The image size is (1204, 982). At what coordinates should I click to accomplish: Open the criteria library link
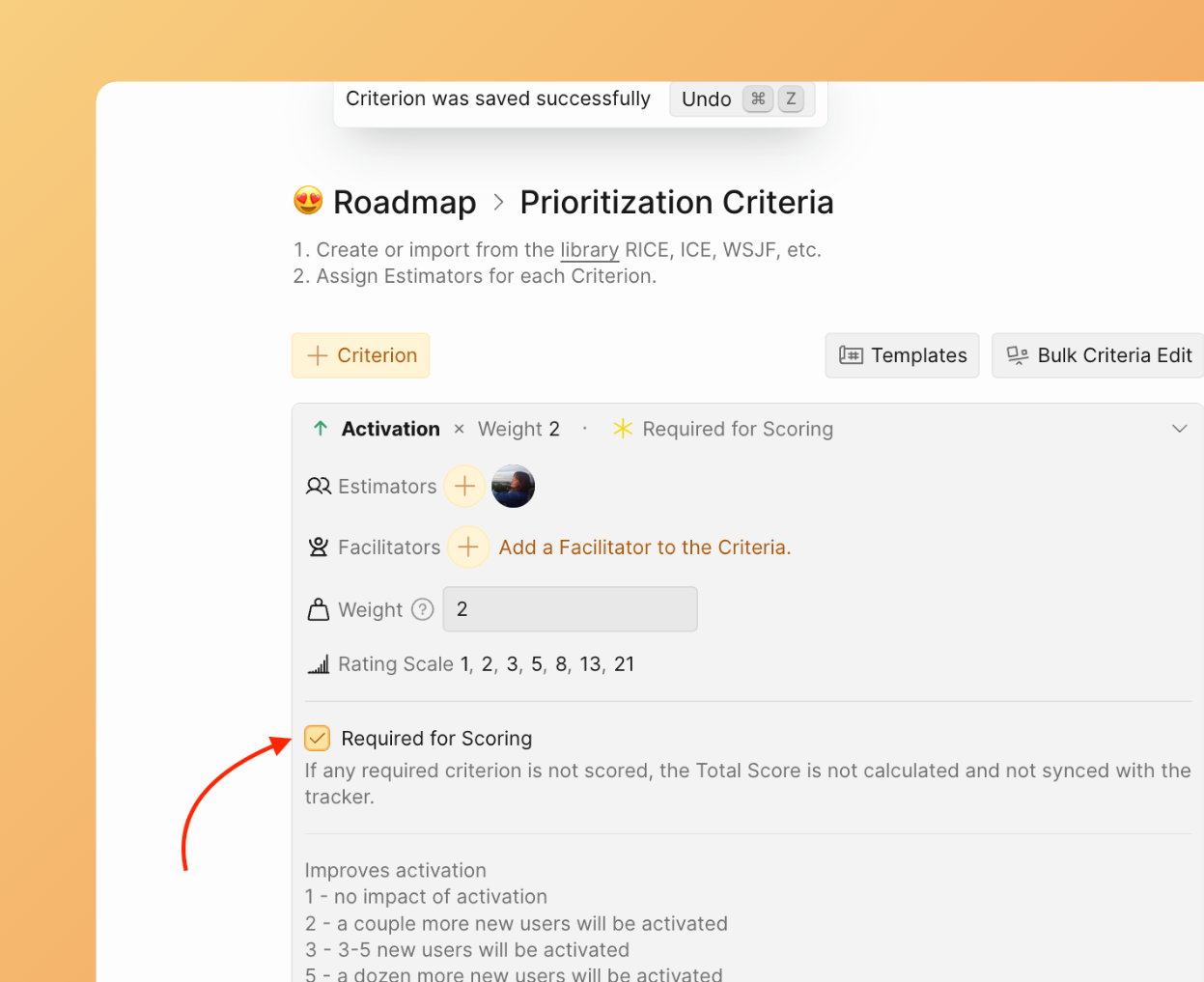click(589, 249)
